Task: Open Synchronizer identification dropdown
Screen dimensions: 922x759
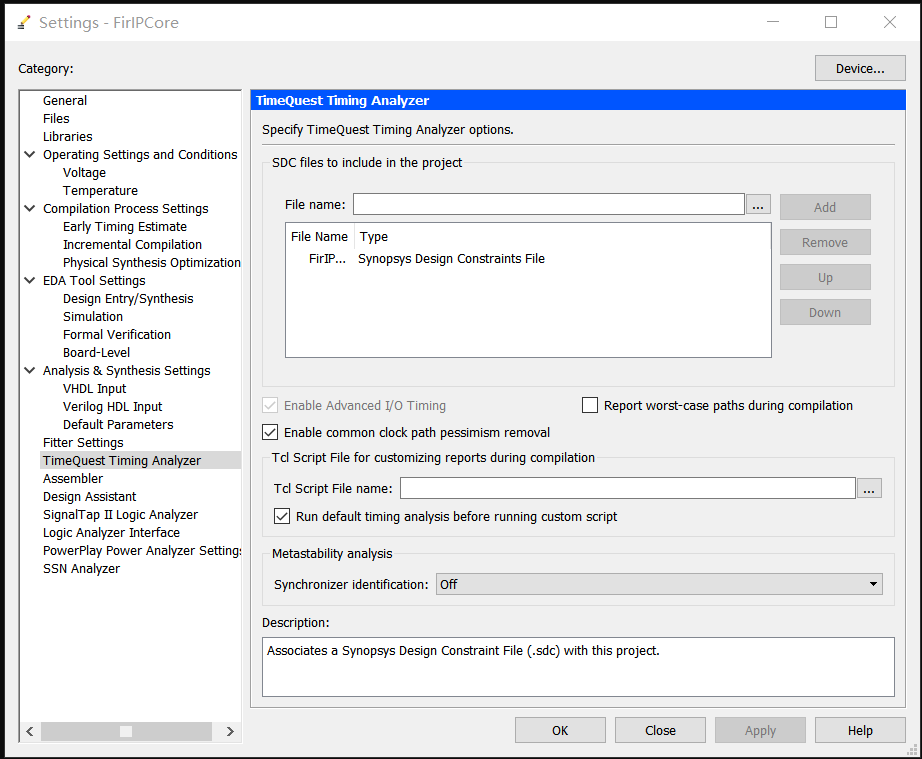Action: pyautogui.click(x=659, y=584)
